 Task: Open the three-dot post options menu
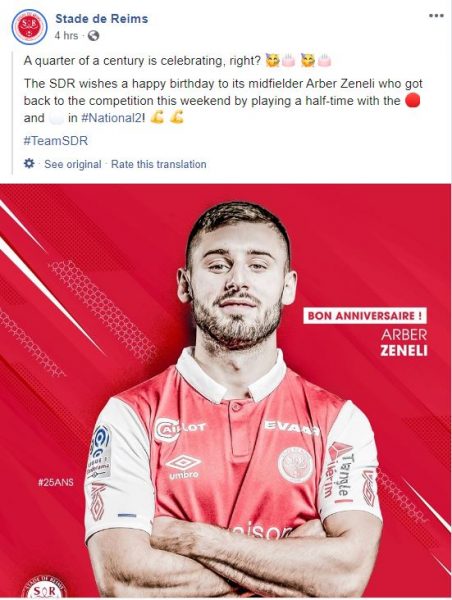(436, 16)
